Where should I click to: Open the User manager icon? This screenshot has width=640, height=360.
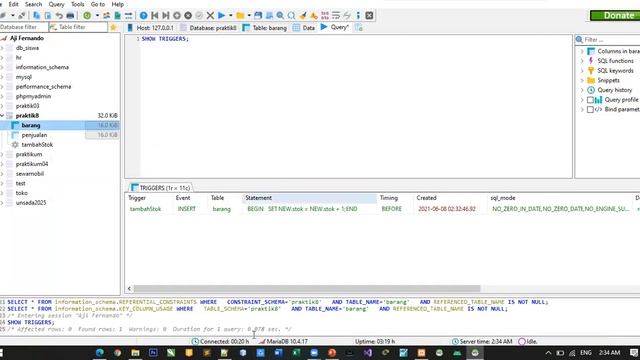point(107,16)
